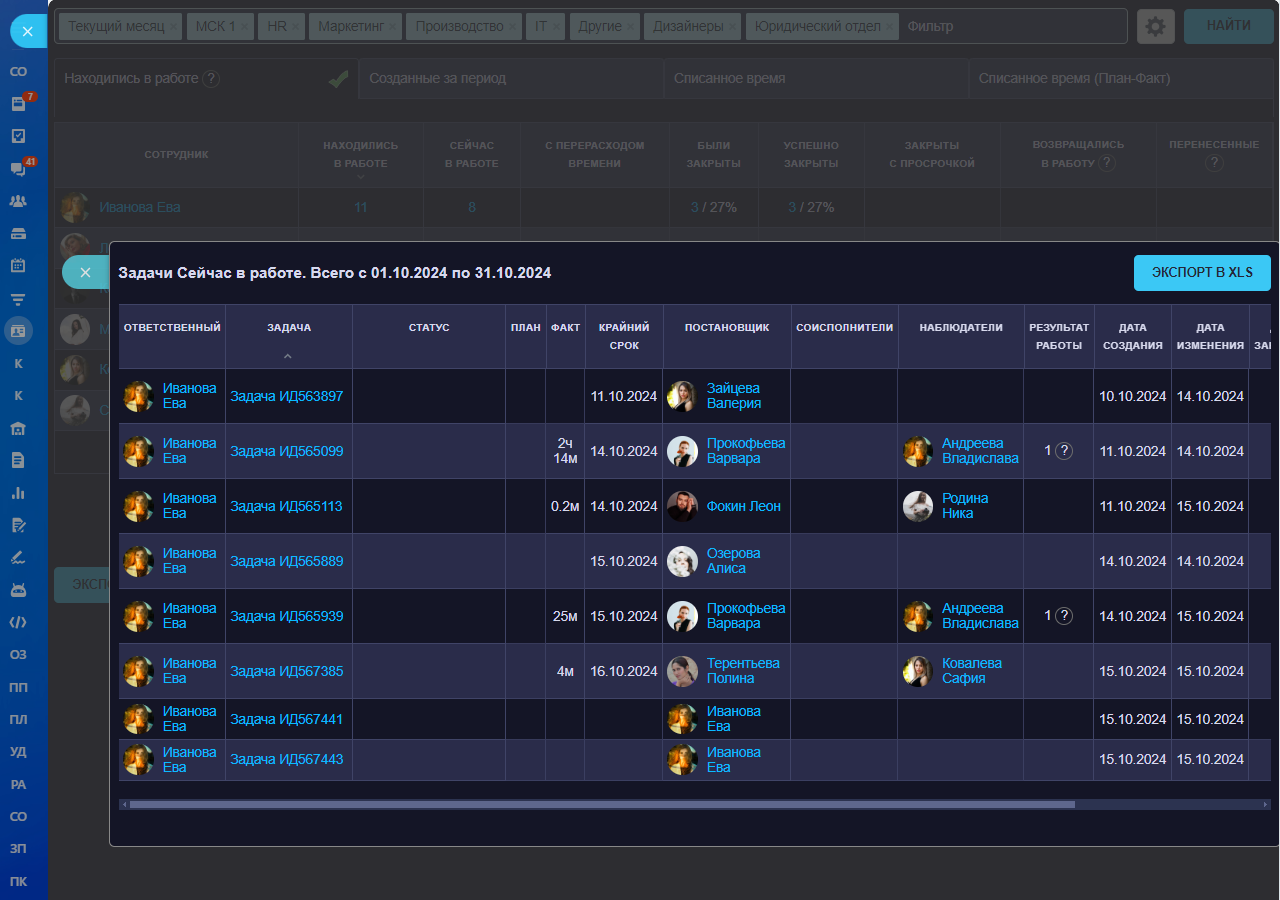1280x900 pixels.
Task: Click into the Фильтр input field
Action: tap(1010, 26)
